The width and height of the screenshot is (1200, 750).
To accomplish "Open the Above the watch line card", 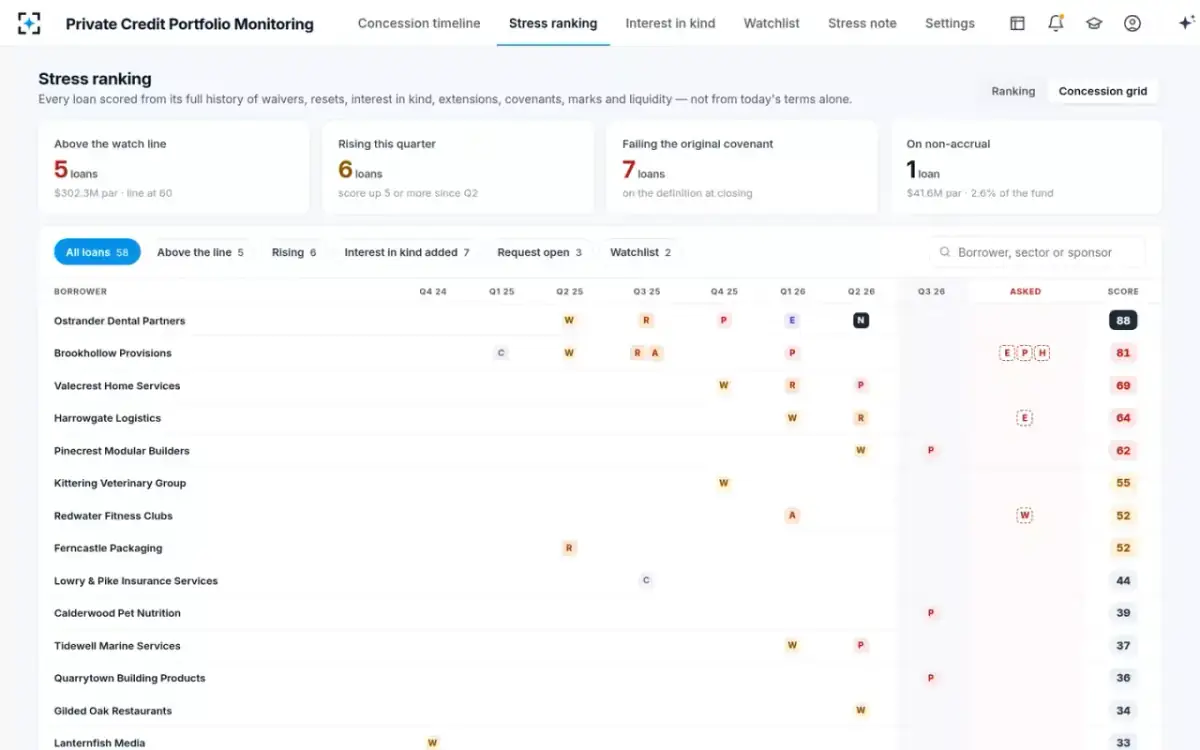I will click(174, 168).
